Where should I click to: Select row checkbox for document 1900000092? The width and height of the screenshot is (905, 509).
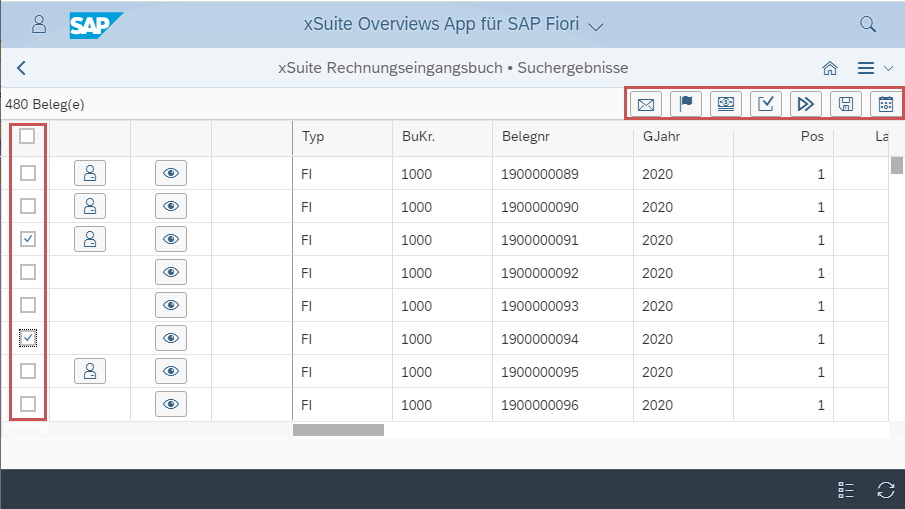(x=28, y=272)
